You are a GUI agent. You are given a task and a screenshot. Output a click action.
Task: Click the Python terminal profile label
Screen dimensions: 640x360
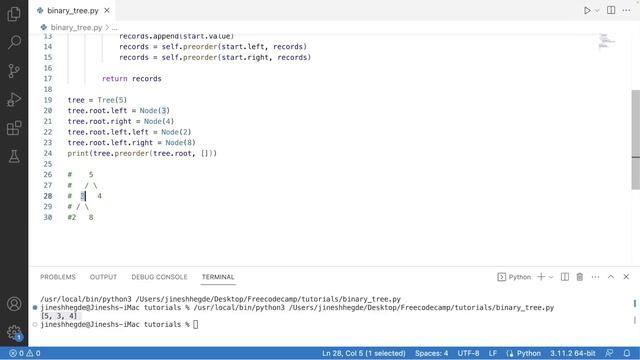[x=514, y=277]
